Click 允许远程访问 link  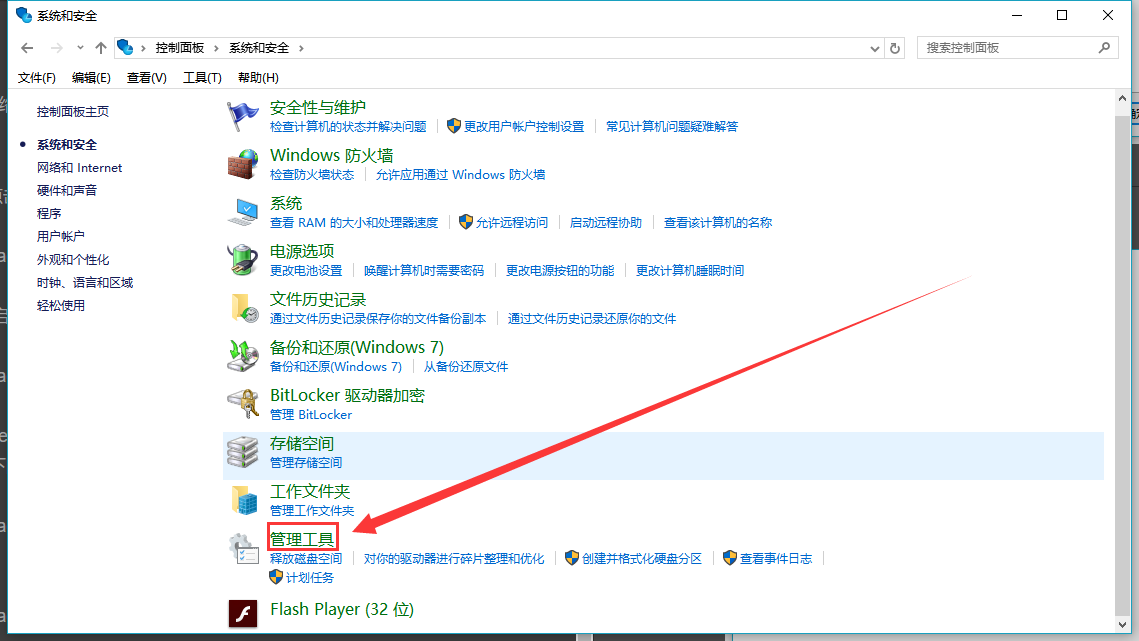pos(511,223)
